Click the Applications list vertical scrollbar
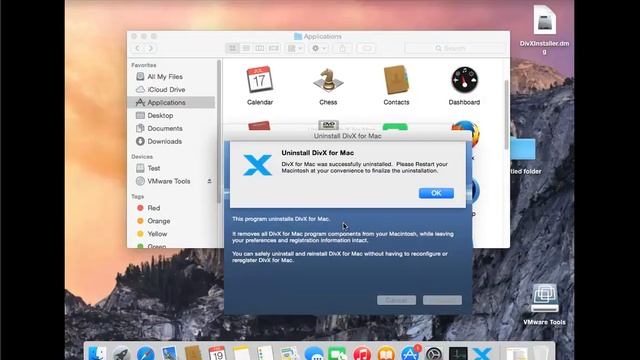This screenshot has width=640, height=360. 507,114
